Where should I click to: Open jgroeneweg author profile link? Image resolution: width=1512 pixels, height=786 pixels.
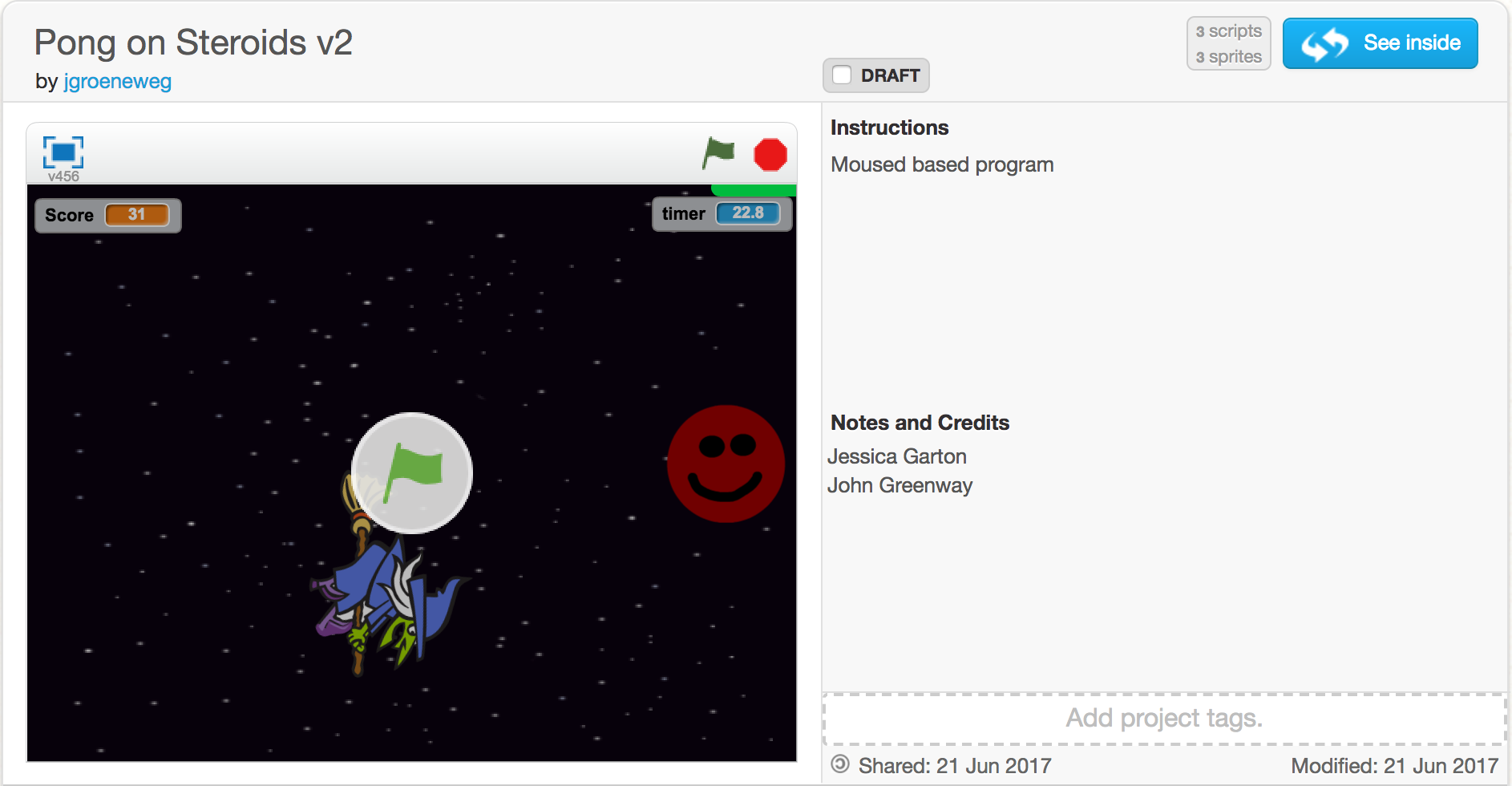[117, 82]
